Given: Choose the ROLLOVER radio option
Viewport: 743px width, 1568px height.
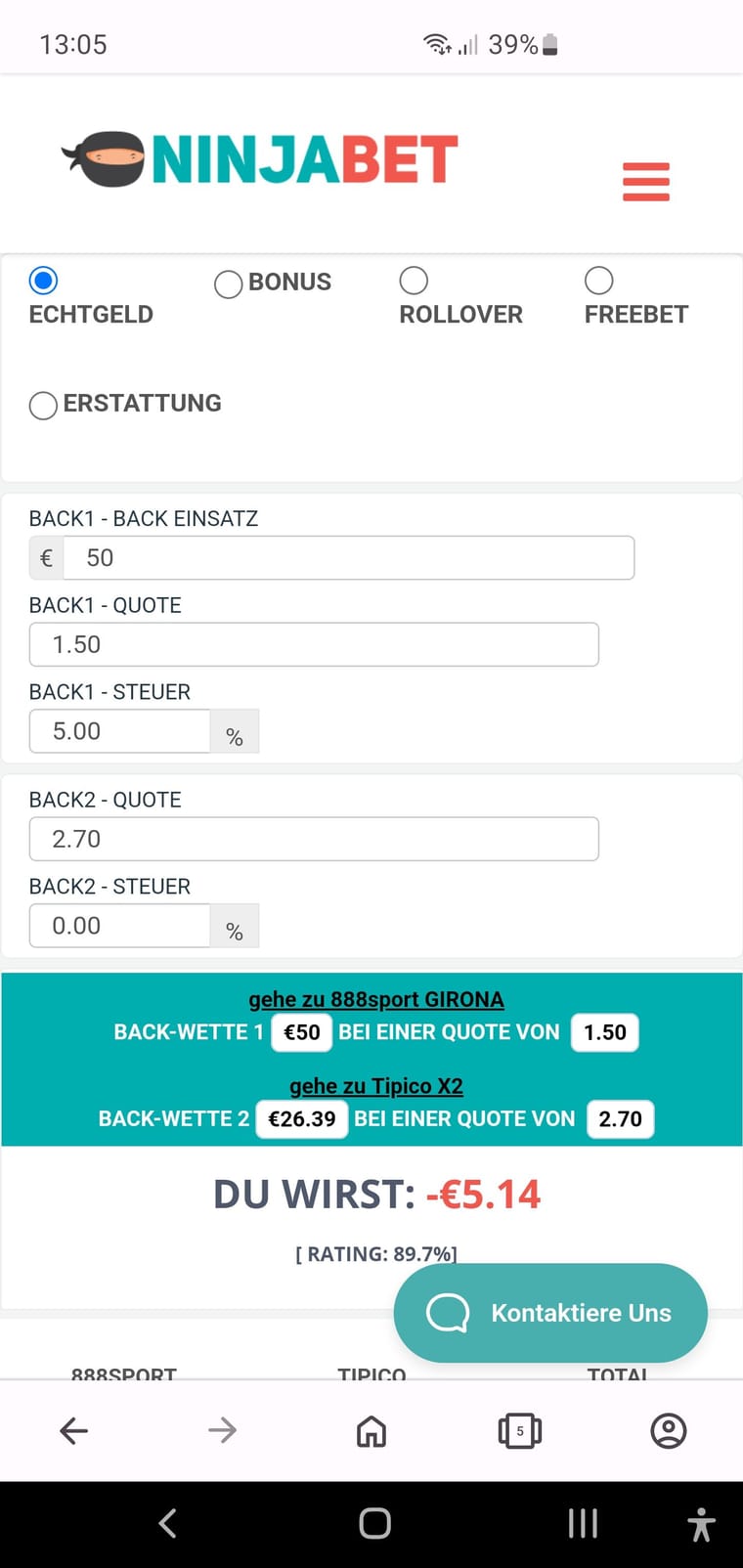Looking at the screenshot, I should click(x=414, y=281).
